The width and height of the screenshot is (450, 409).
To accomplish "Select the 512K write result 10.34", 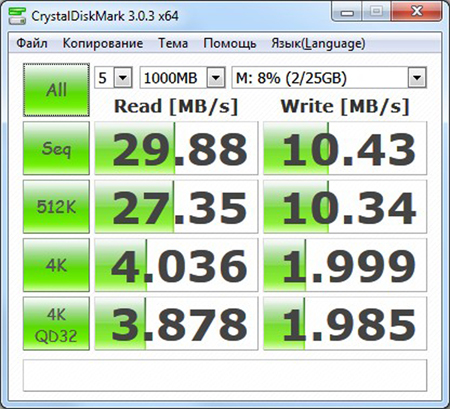I will [x=345, y=207].
